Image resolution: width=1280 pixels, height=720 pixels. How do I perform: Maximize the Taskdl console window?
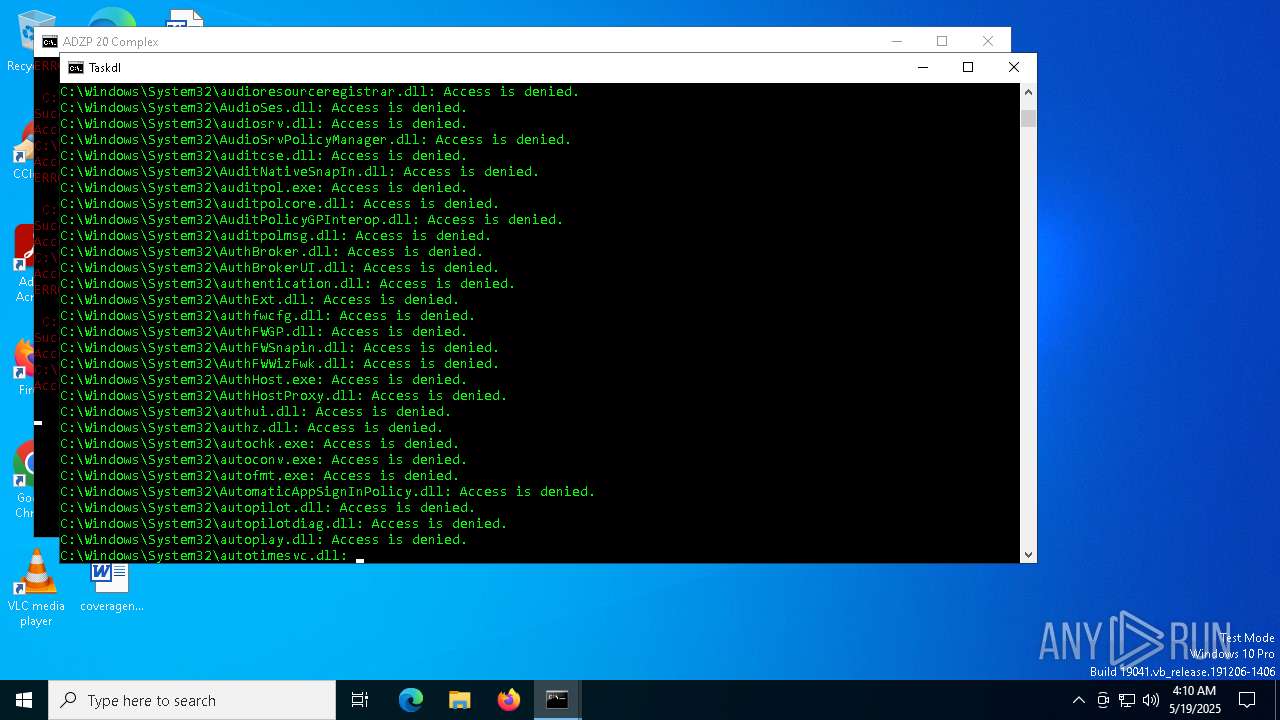[x=968, y=67]
